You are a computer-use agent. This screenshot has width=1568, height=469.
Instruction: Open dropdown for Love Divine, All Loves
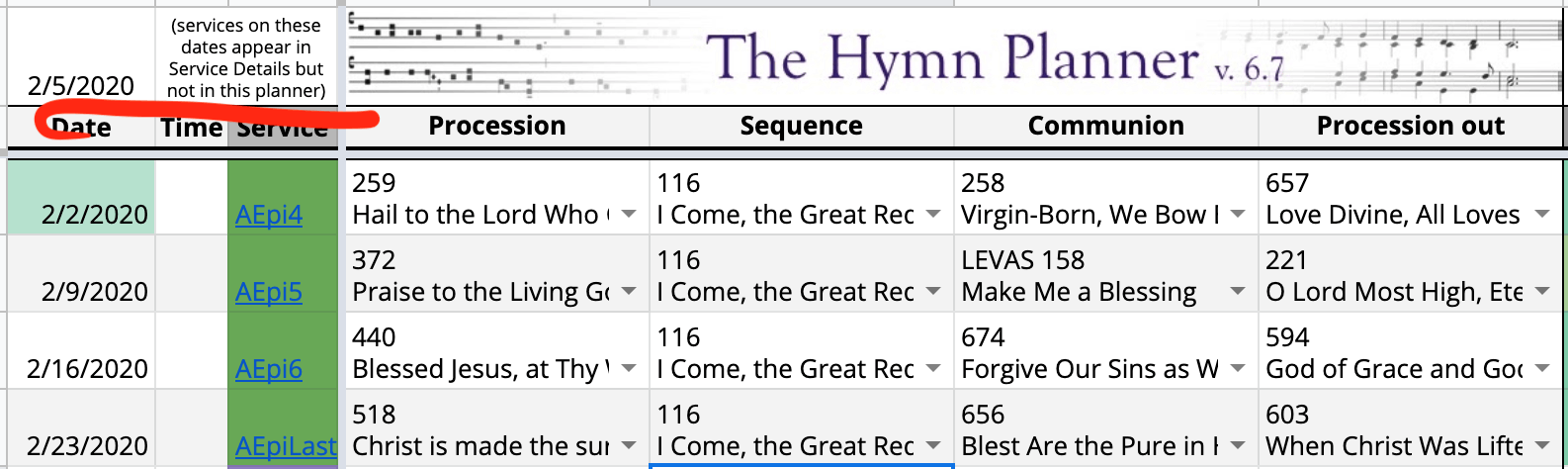(x=1542, y=215)
